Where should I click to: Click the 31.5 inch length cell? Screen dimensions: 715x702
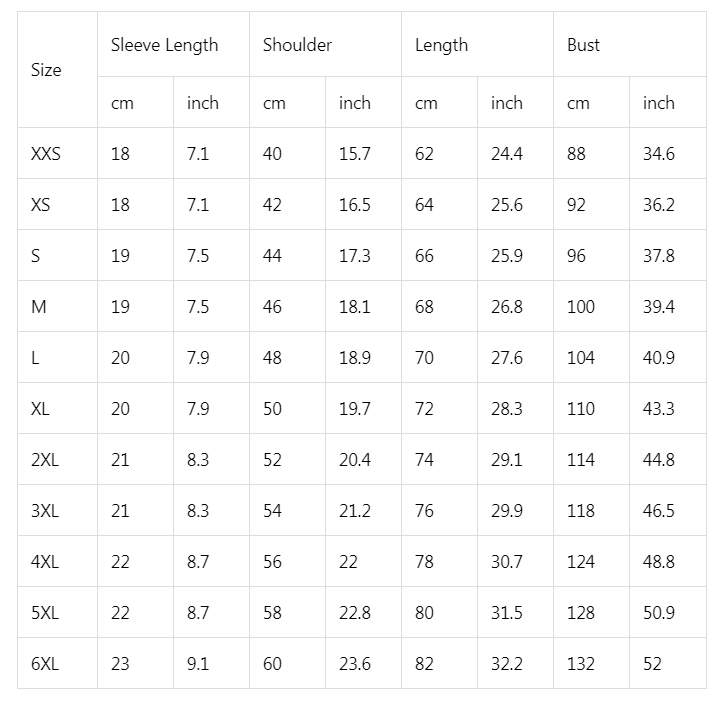[506, 613]
